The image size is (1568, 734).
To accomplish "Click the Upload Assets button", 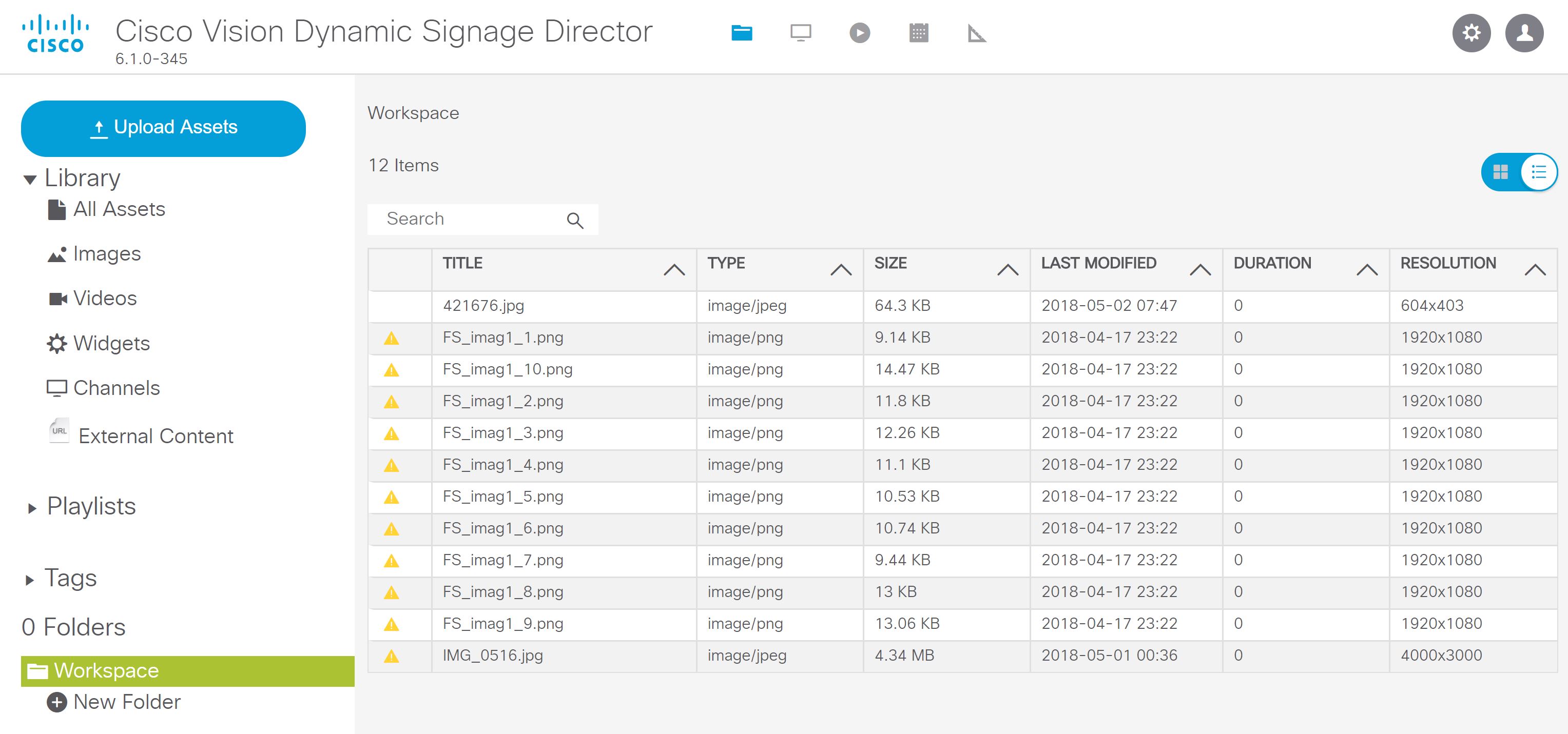I will 163,128.
